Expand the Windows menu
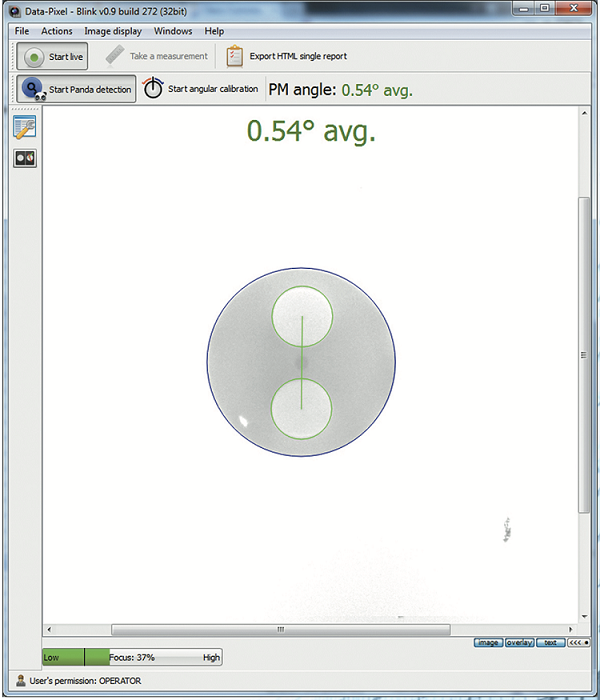This screenshot has height=700, width=600. pyautogui.click(x=173, y=31)
